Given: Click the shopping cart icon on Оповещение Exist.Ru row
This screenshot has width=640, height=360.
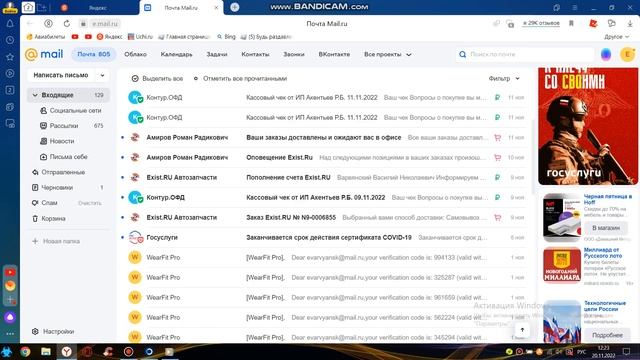Looking at the screenshot, I should point(497,158).
